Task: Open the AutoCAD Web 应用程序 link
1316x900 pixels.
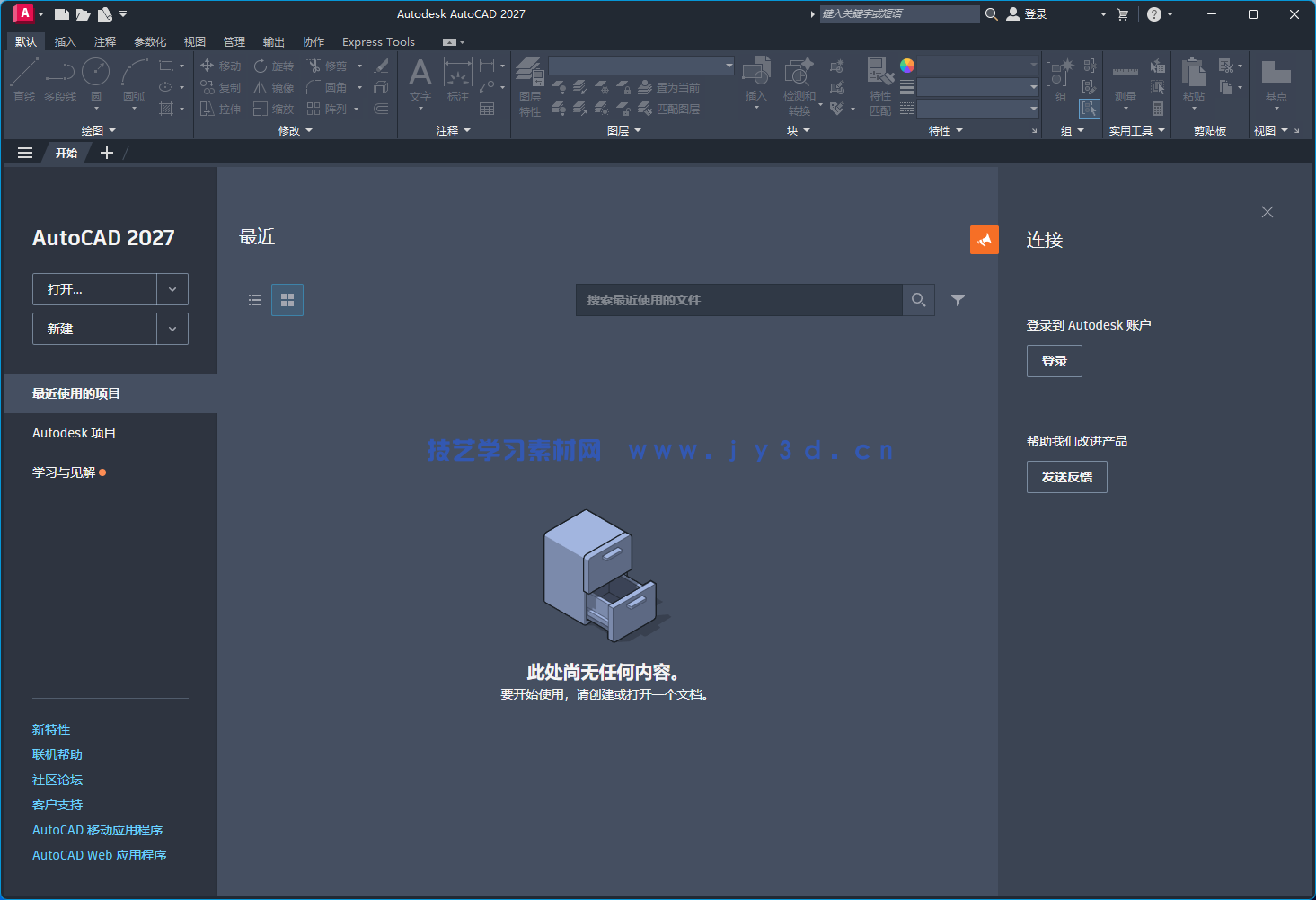Action: point(99,854)
